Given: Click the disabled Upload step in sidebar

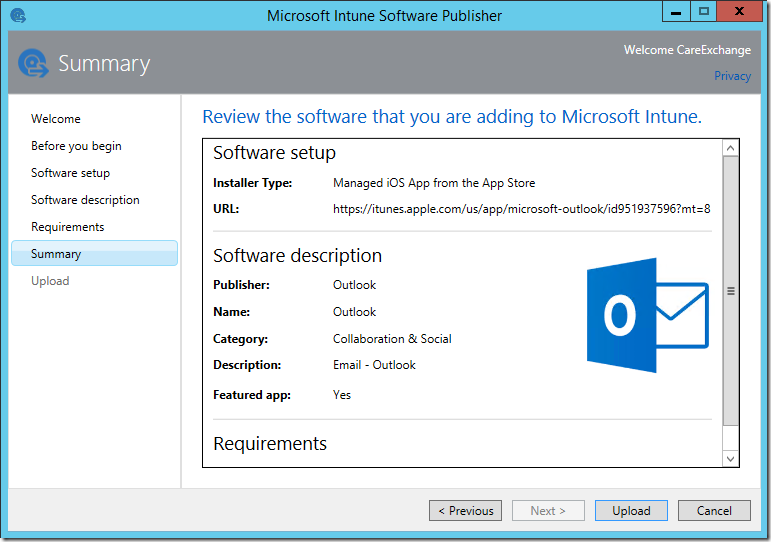Looking at the screenshot, I should (x=50, y=281).
